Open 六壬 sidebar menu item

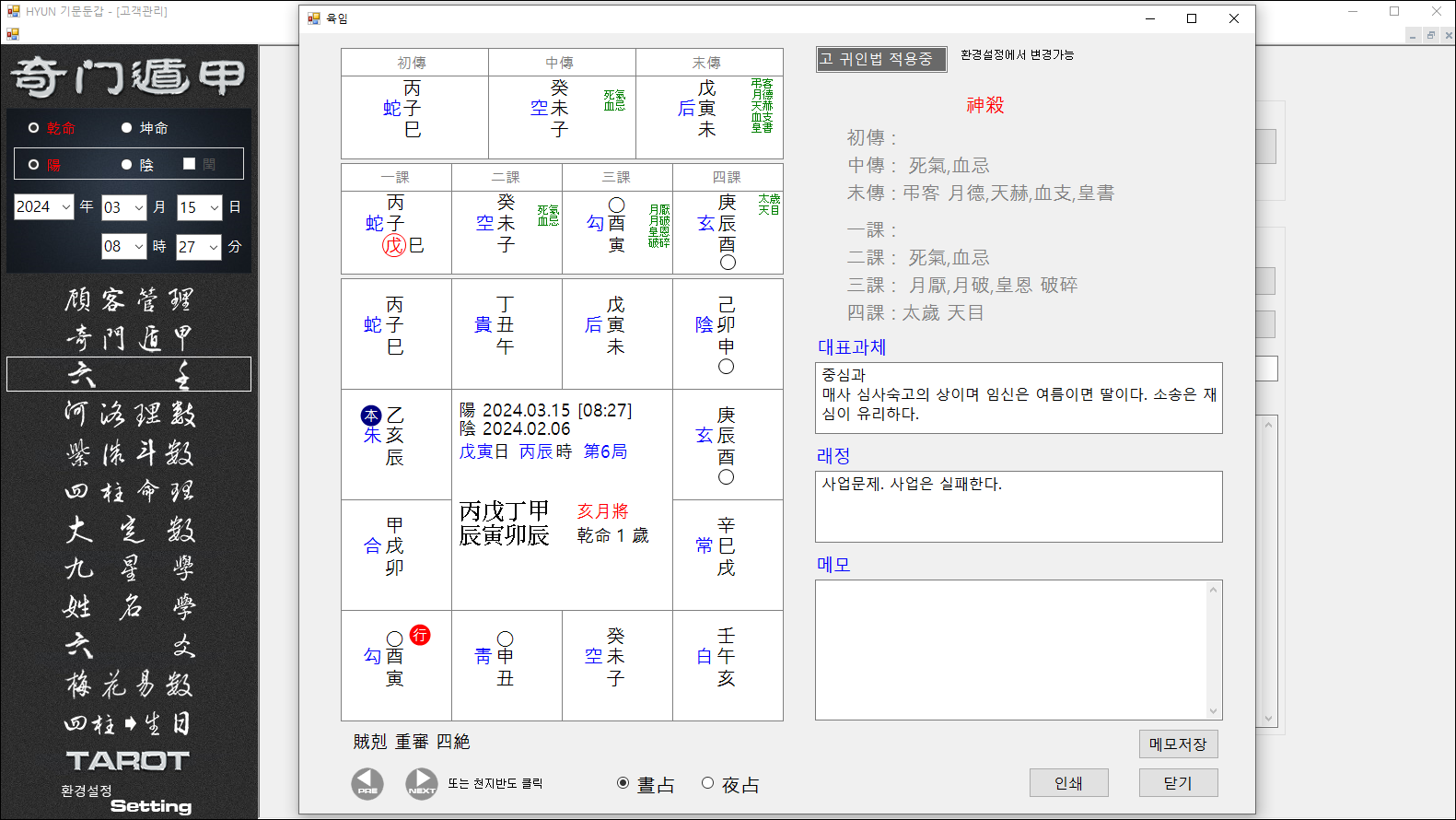click(129, 374)
